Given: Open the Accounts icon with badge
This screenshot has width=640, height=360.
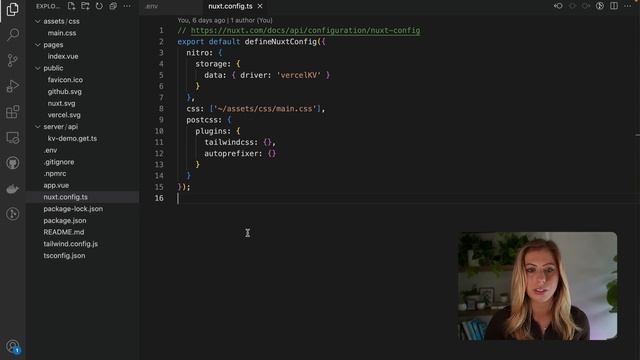Looking at the screenshot, I should 13,347.
